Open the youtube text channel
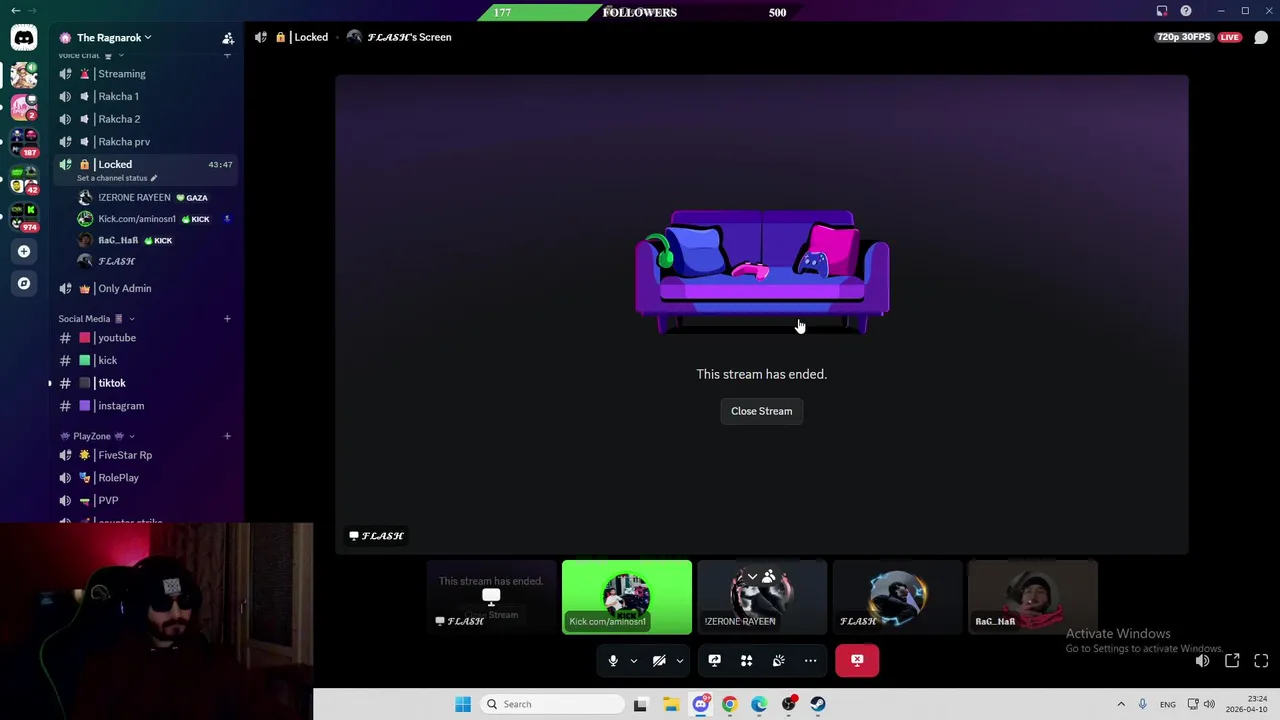Viewport: 1280px width, 720px height. point(145,338)
